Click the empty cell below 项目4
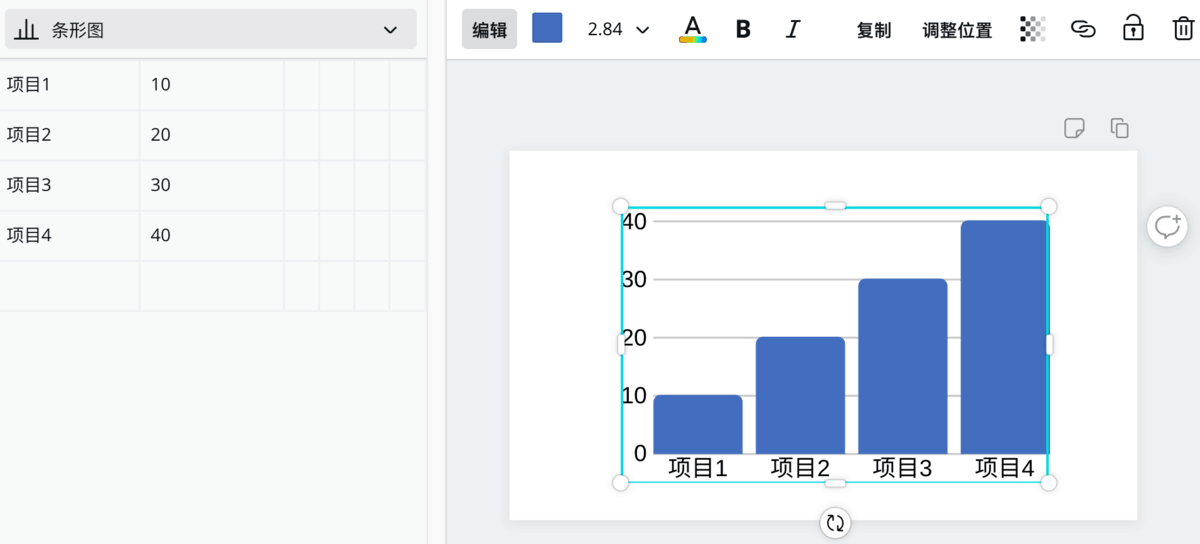Viewport: 1200px width, 544px height. coord(70,286)
